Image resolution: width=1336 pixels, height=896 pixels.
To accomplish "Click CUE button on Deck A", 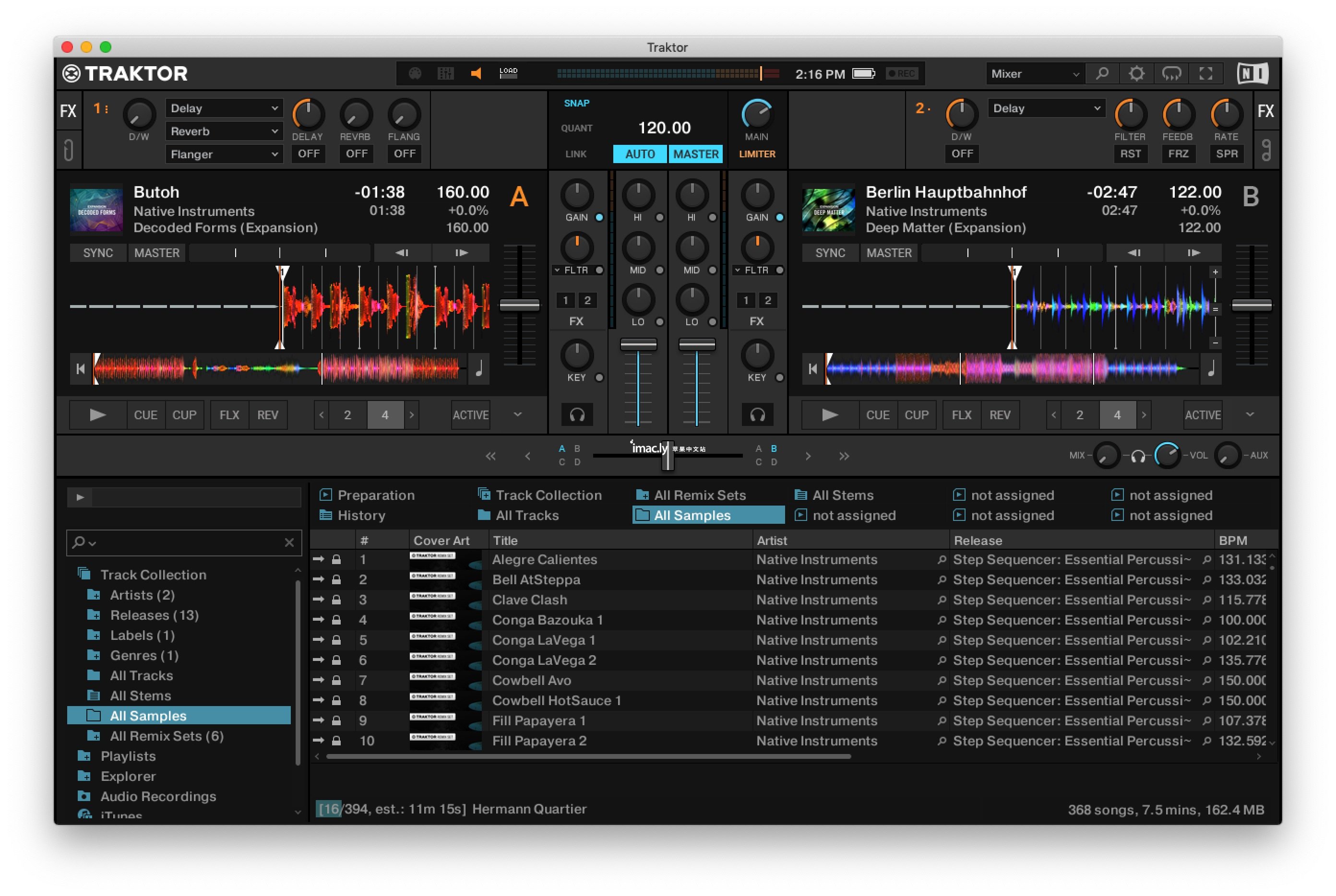I will pyautogui.click(x=146, y=415).
